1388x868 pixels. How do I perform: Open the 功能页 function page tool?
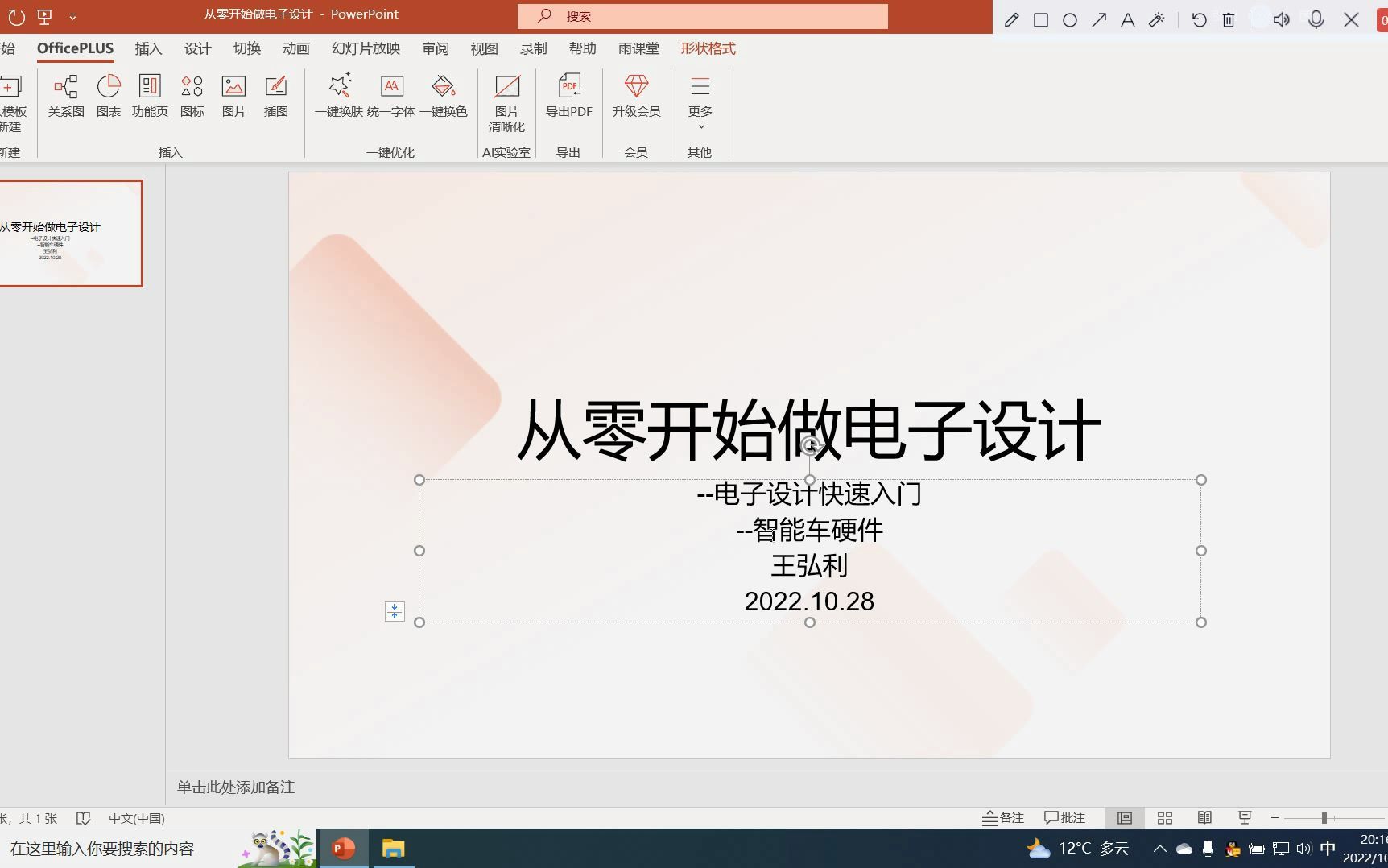[x=150, y=96]
